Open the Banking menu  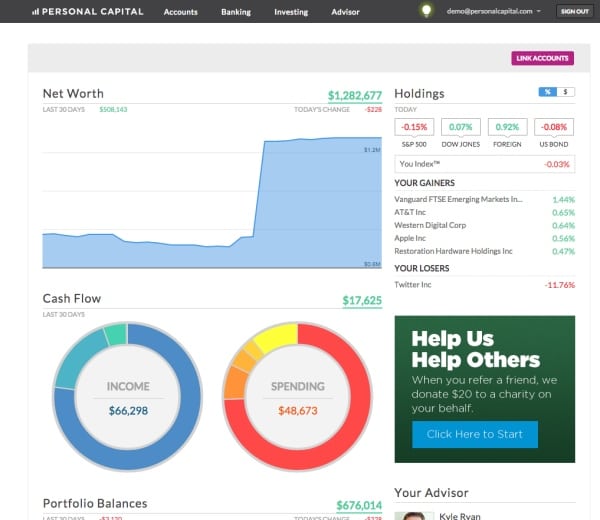(236, 12)
